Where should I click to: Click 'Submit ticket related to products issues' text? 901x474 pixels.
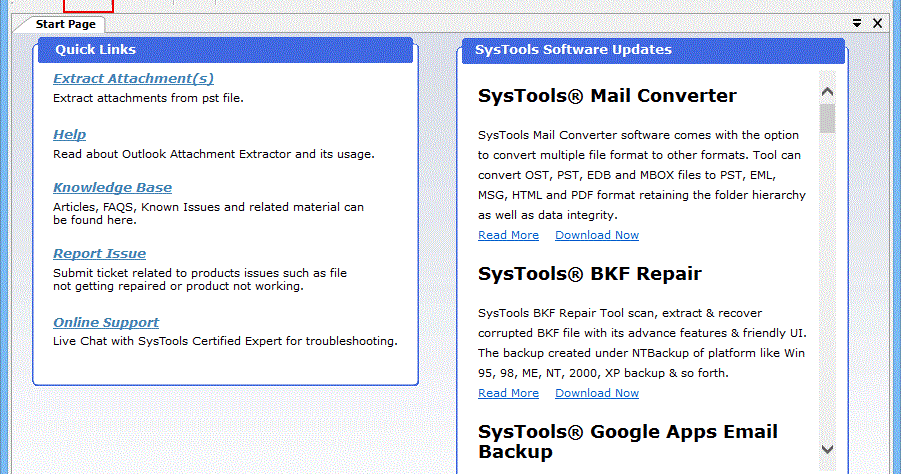coord(200,279)
